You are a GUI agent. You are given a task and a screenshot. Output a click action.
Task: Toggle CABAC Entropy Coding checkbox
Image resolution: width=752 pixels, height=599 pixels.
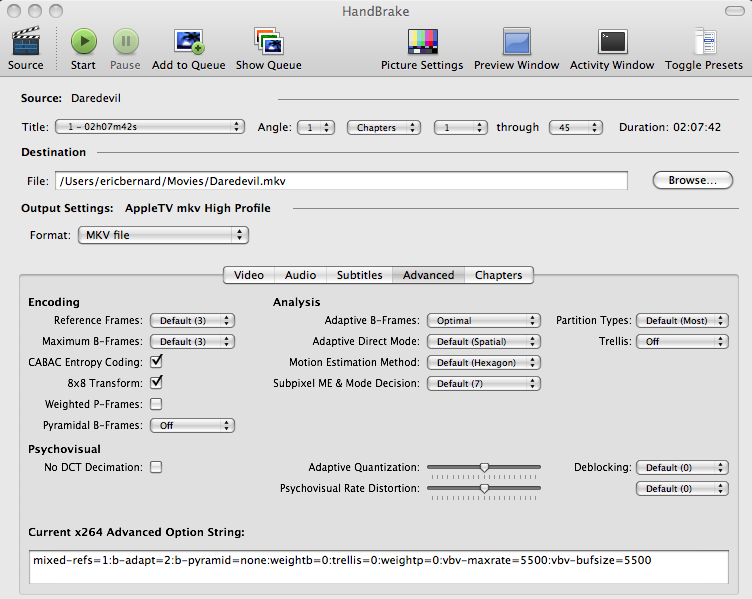point(156,361)
